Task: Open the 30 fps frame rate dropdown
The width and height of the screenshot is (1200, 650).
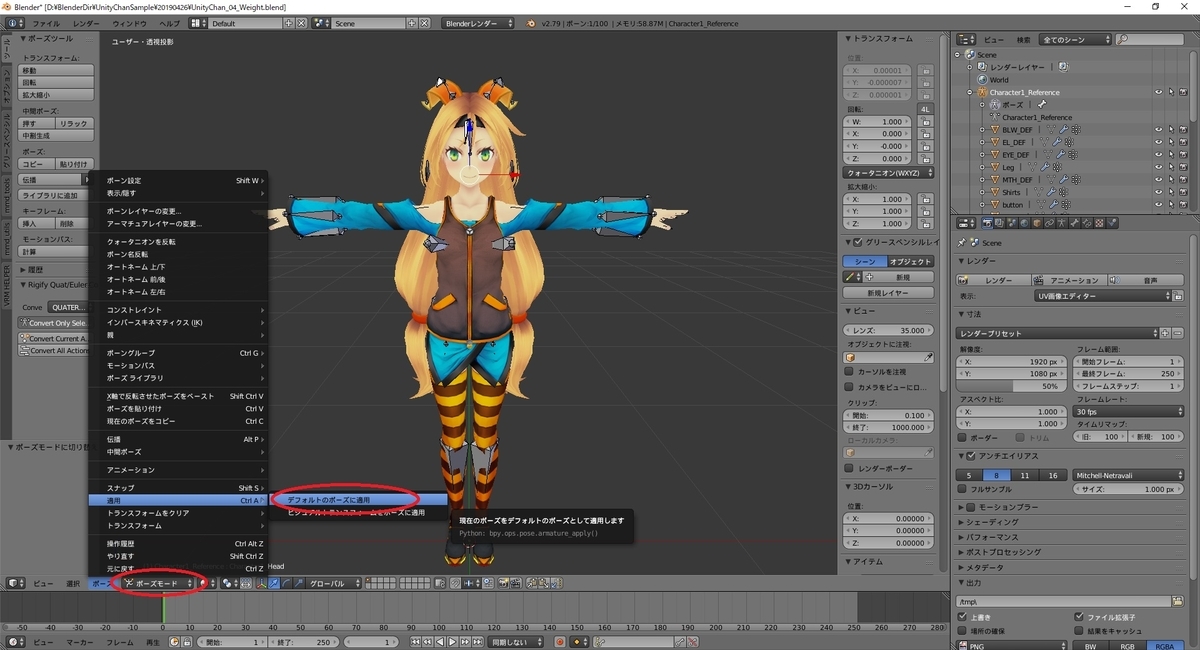Action: [1129, 411]
